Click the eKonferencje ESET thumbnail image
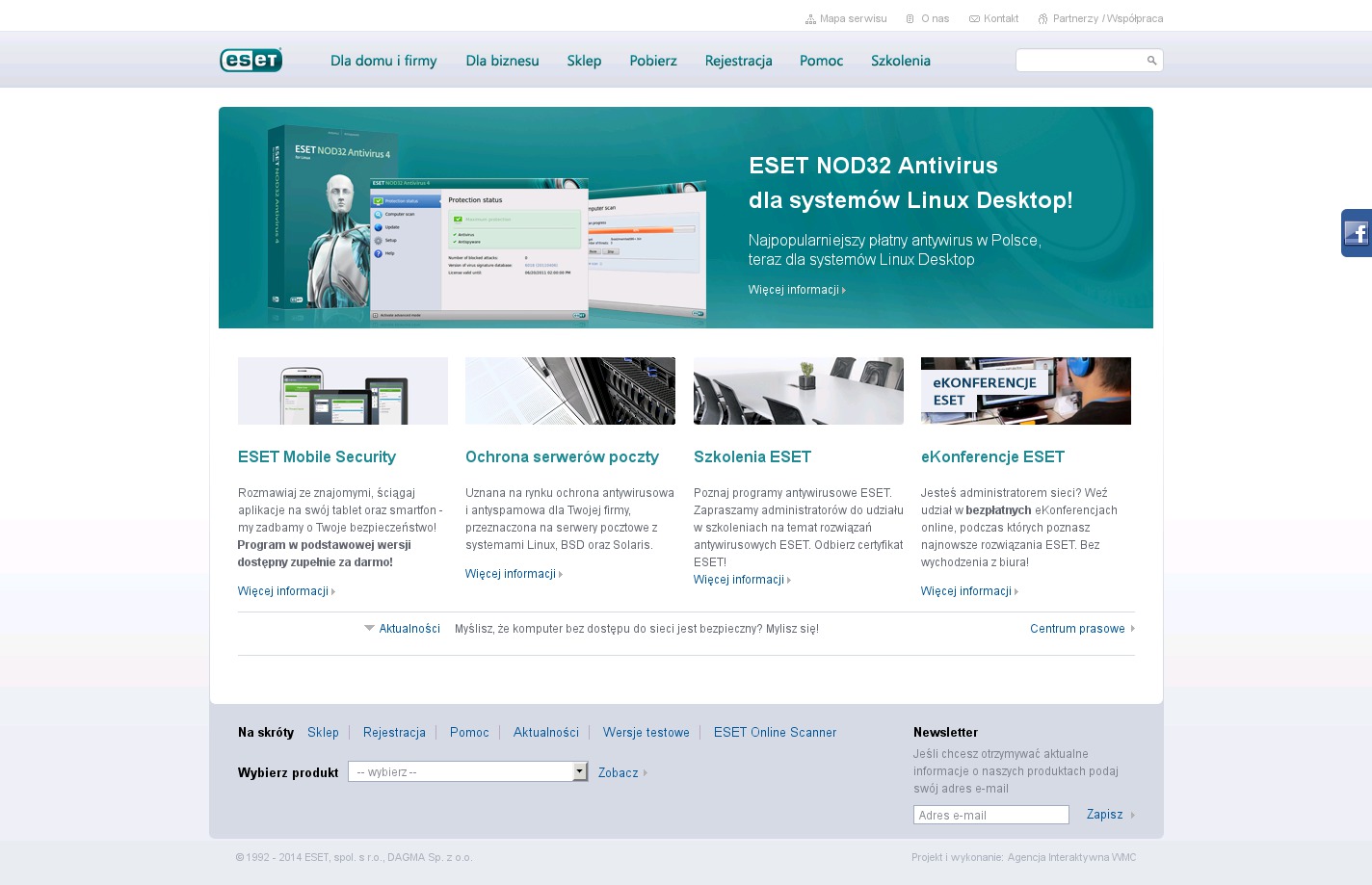This screenshot has width=1372, height=885. (x=1025, y=391)
